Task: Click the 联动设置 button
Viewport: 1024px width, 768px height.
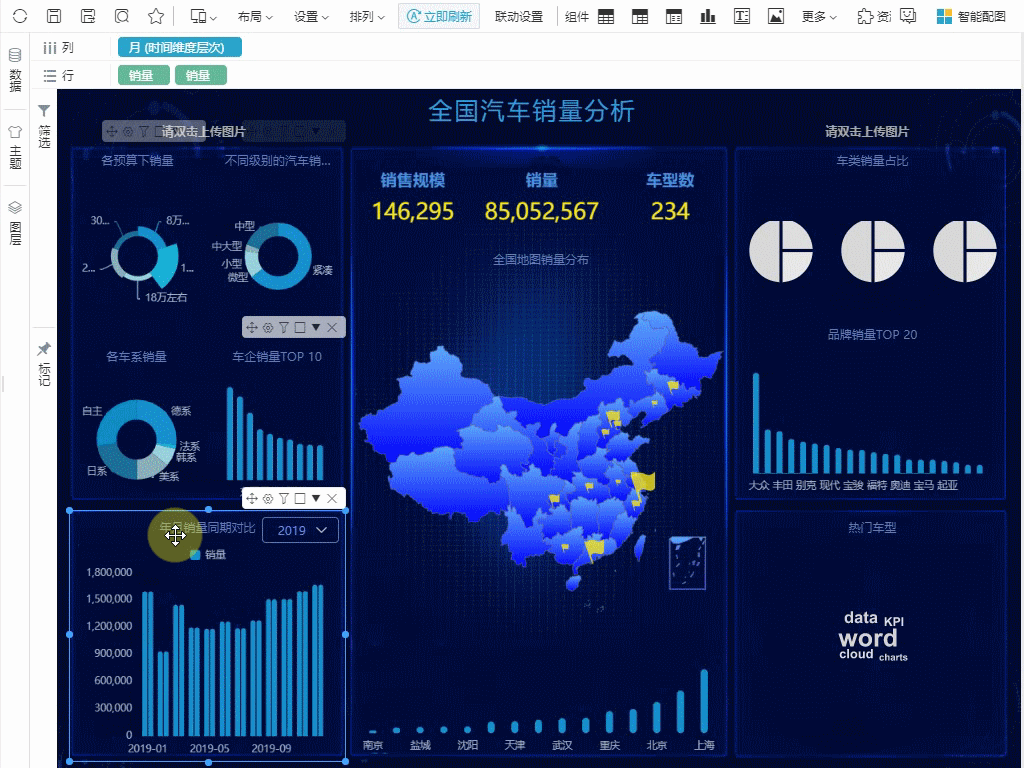Action: pyautogui.click(x=519, y=16)
